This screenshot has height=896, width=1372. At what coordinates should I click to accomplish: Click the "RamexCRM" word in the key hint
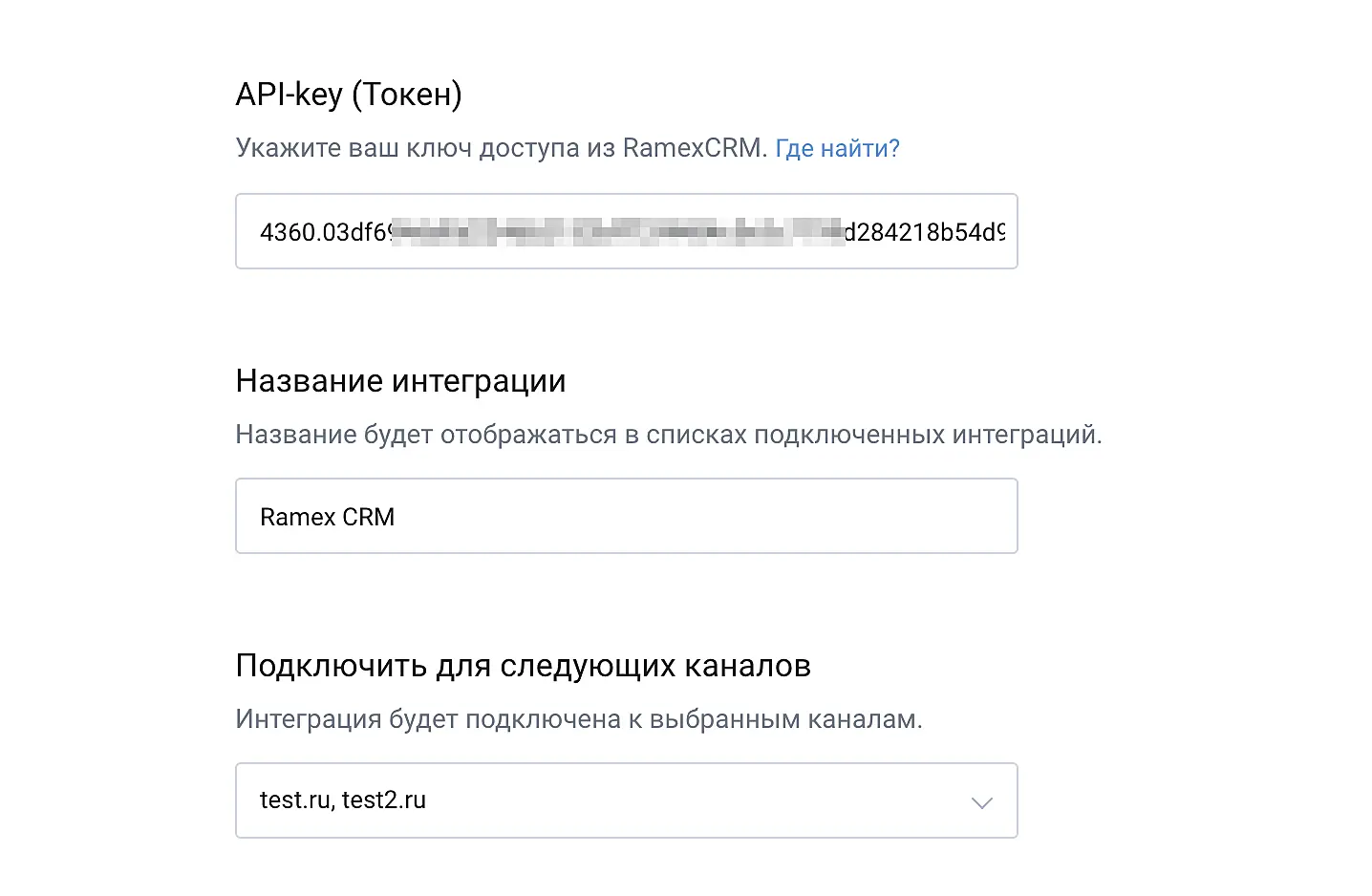coord(692,148)
